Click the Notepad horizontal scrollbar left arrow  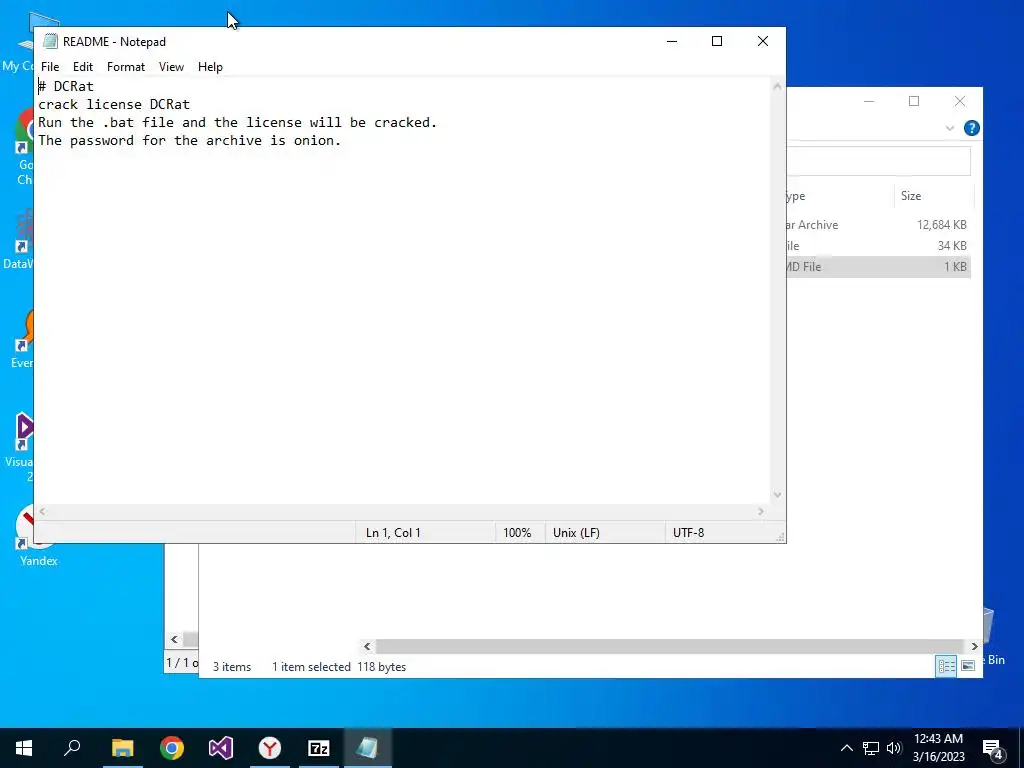click(42, 511)
